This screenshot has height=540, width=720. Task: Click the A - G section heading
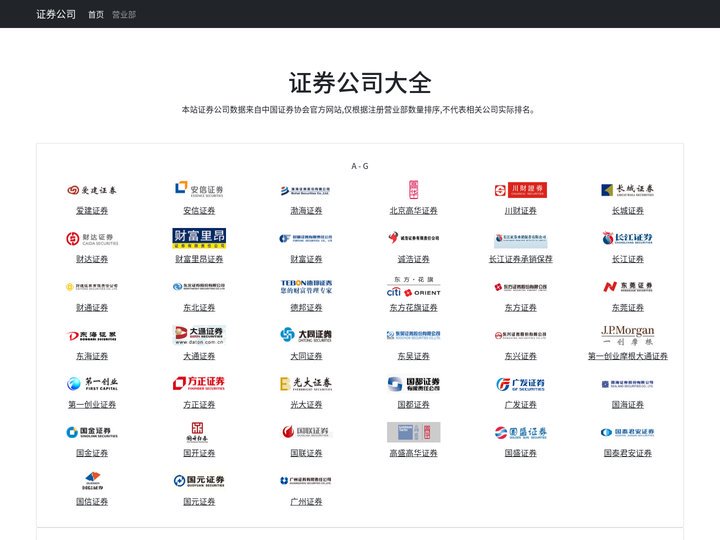[x=360, y=166]
